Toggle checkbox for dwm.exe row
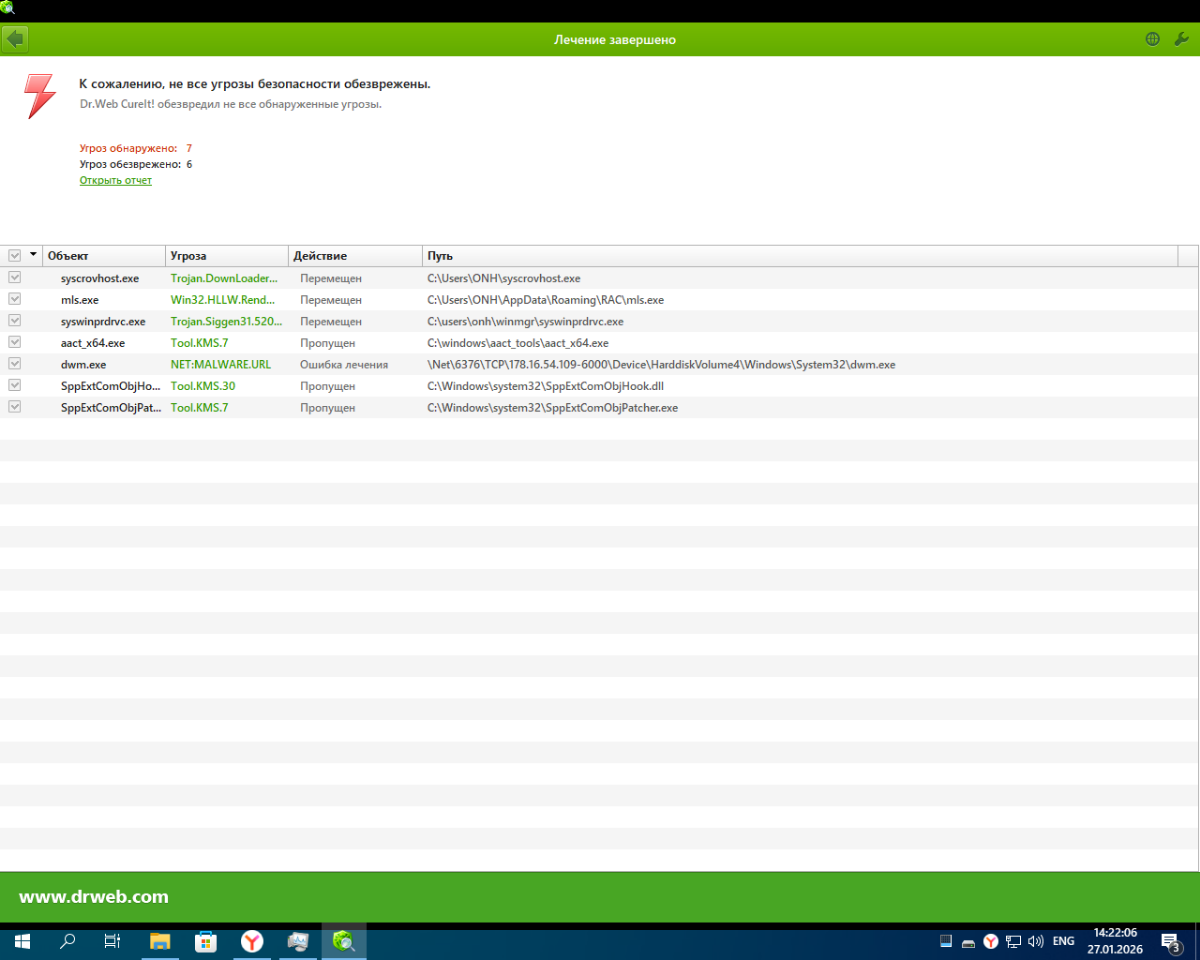The image size is (1200, 960). pos(14,364)
